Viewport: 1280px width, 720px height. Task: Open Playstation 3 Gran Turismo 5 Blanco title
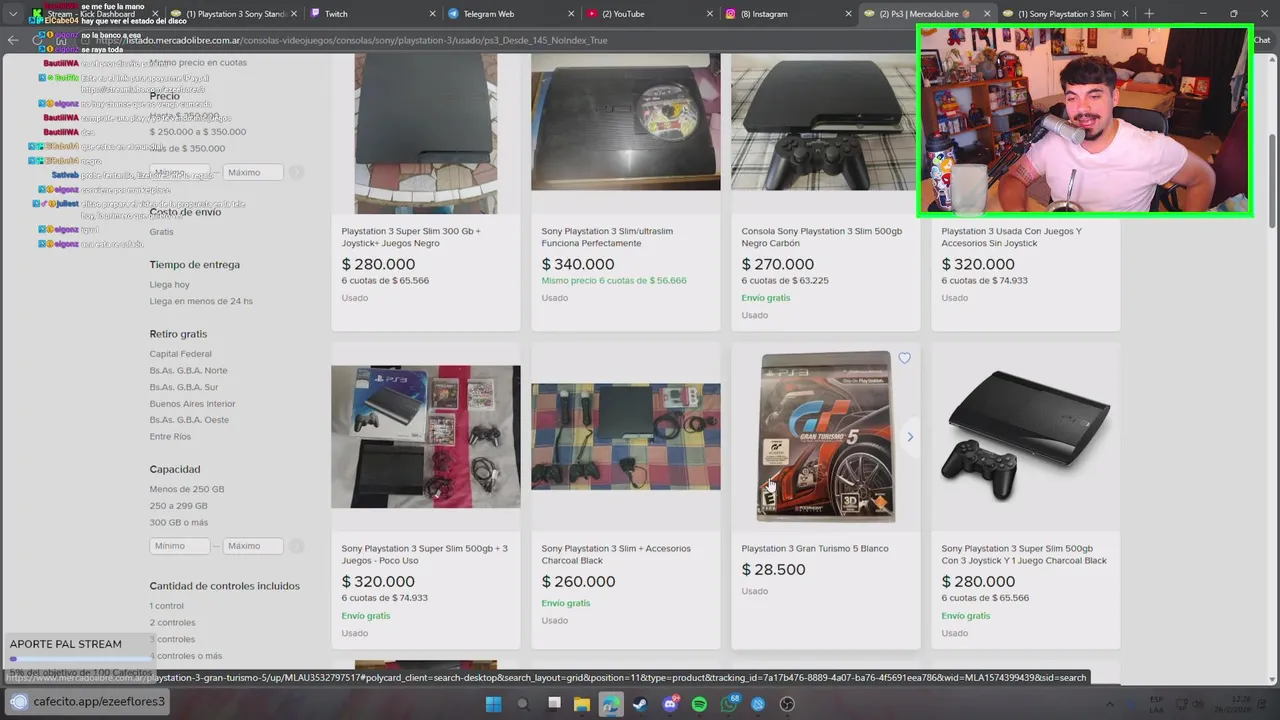(815, 548)
